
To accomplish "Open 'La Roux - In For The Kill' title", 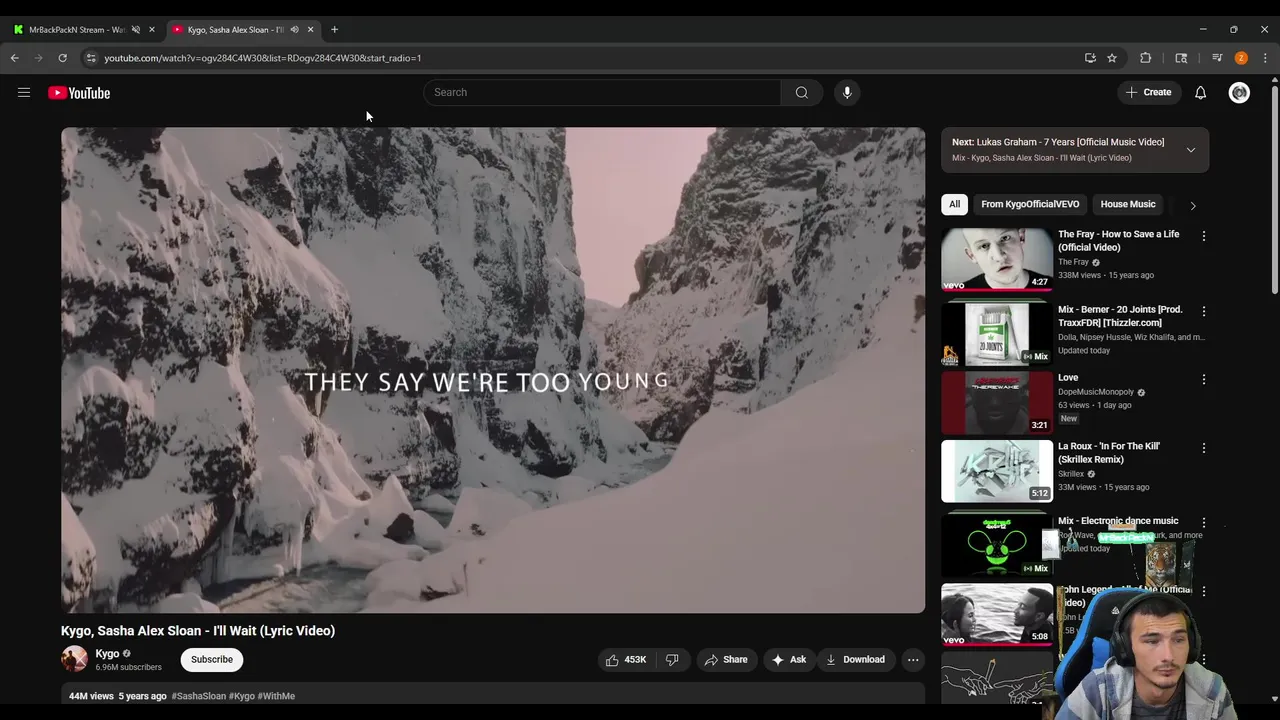I will coord(1109,453).
